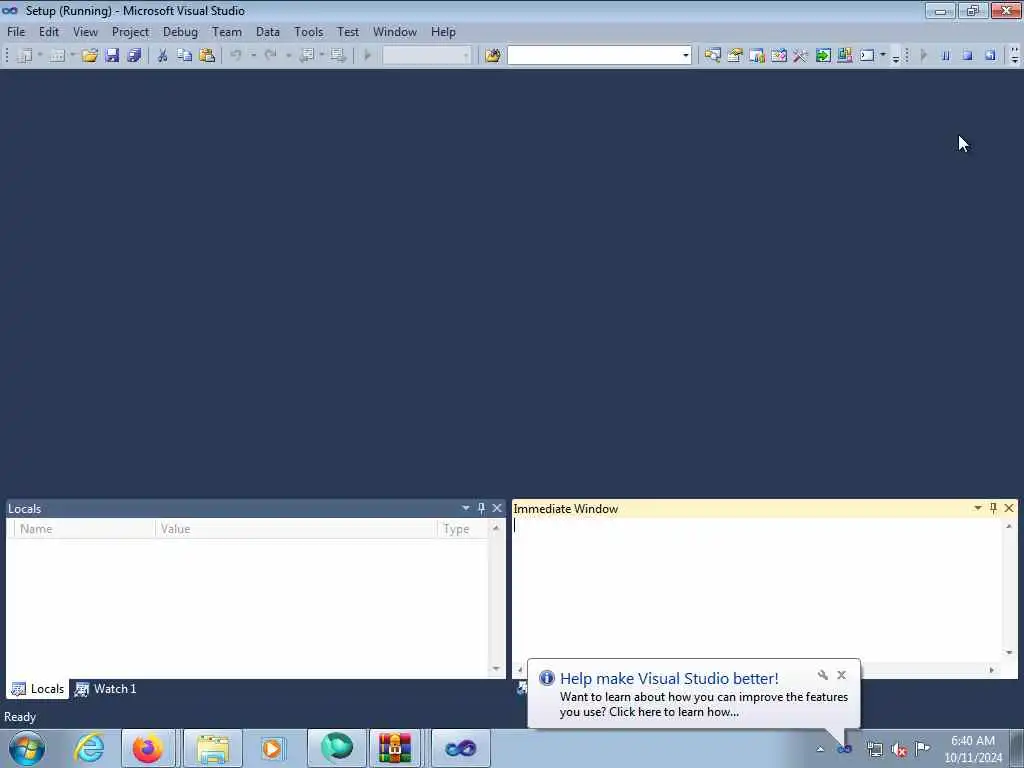Click the Navigate Backward toolbar icon
Viewport: 1024px width, 768px height.
[x=306, y=56]
